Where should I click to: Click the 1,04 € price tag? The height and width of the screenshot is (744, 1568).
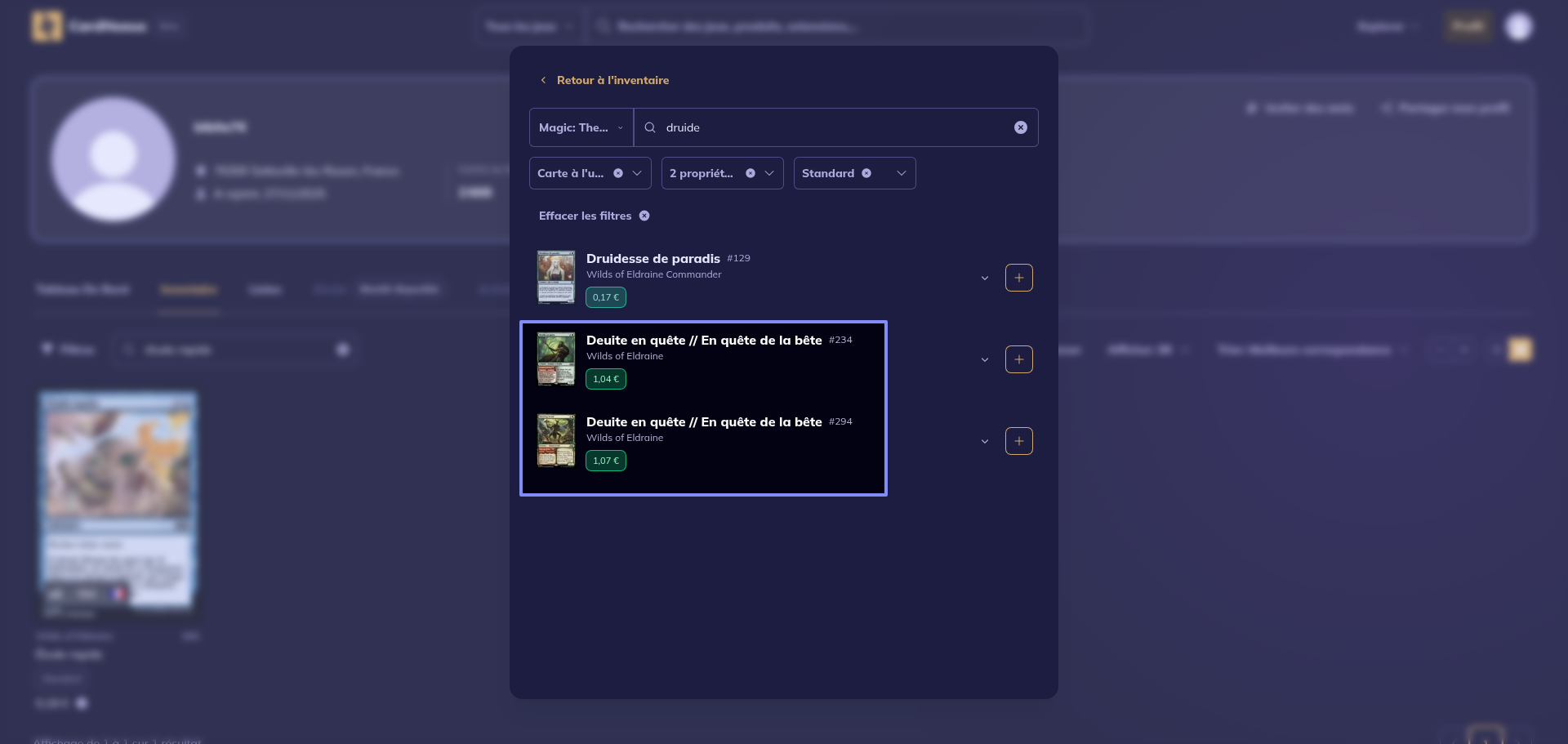605,379
